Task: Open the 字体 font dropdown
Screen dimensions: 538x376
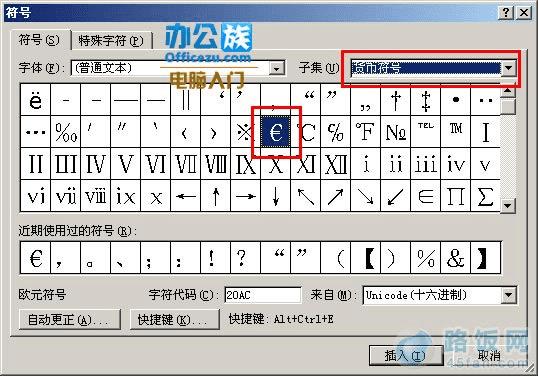Action: [277, 68]
